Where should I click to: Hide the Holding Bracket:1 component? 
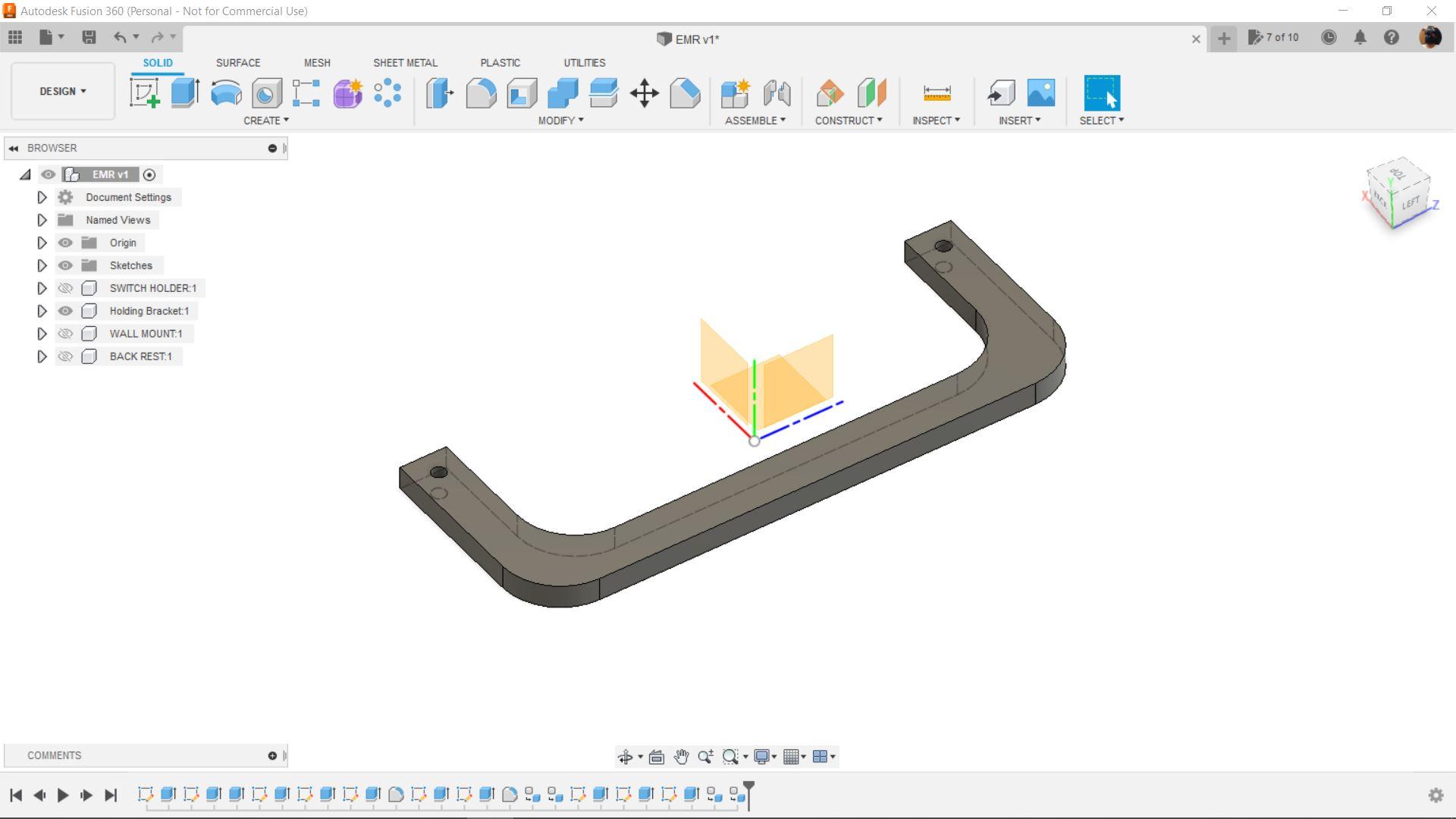(x=65, y=311)
